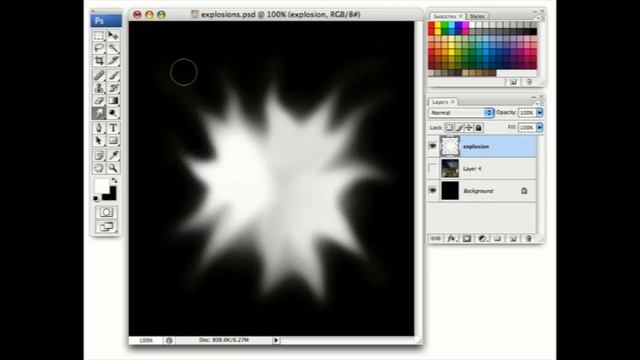This screenshot has width=640, height=360.
Task: Show Layer 4 visibility box
Action: (x=433, y=168)
